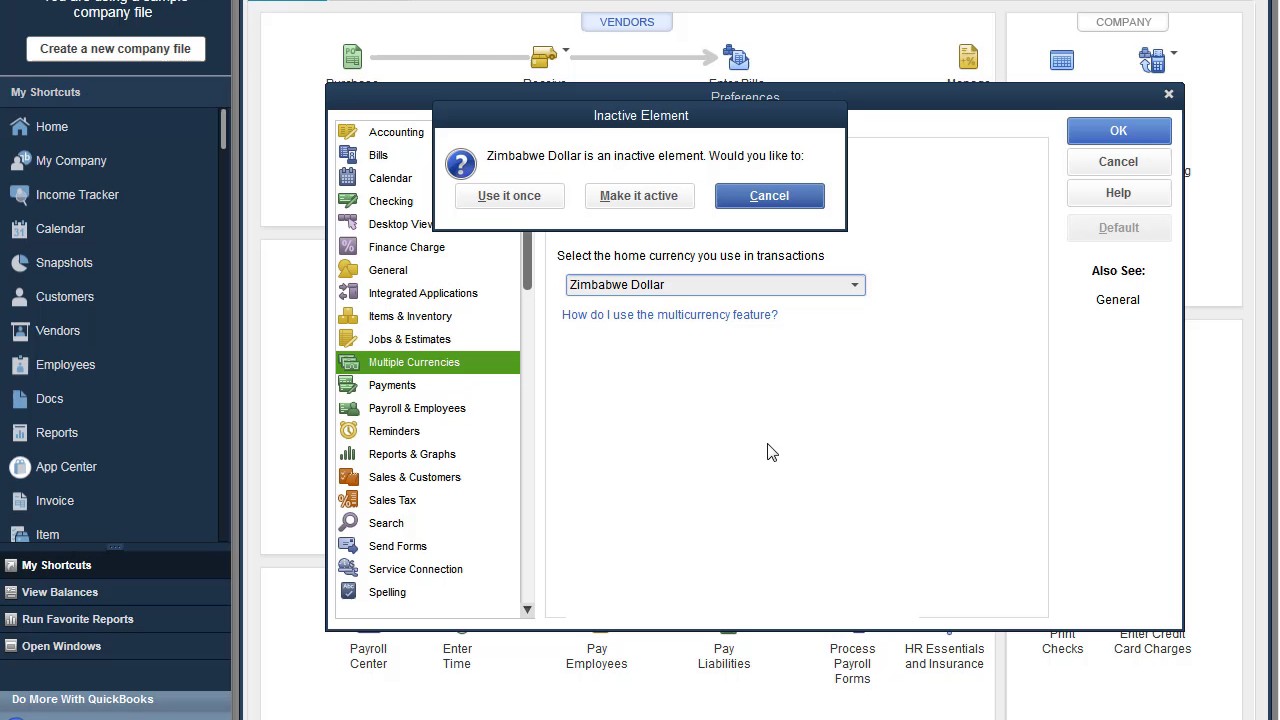This screenshot has height=720, width=1280.
Task: Click the Sales & Customers icon
Action: (348, 477)
